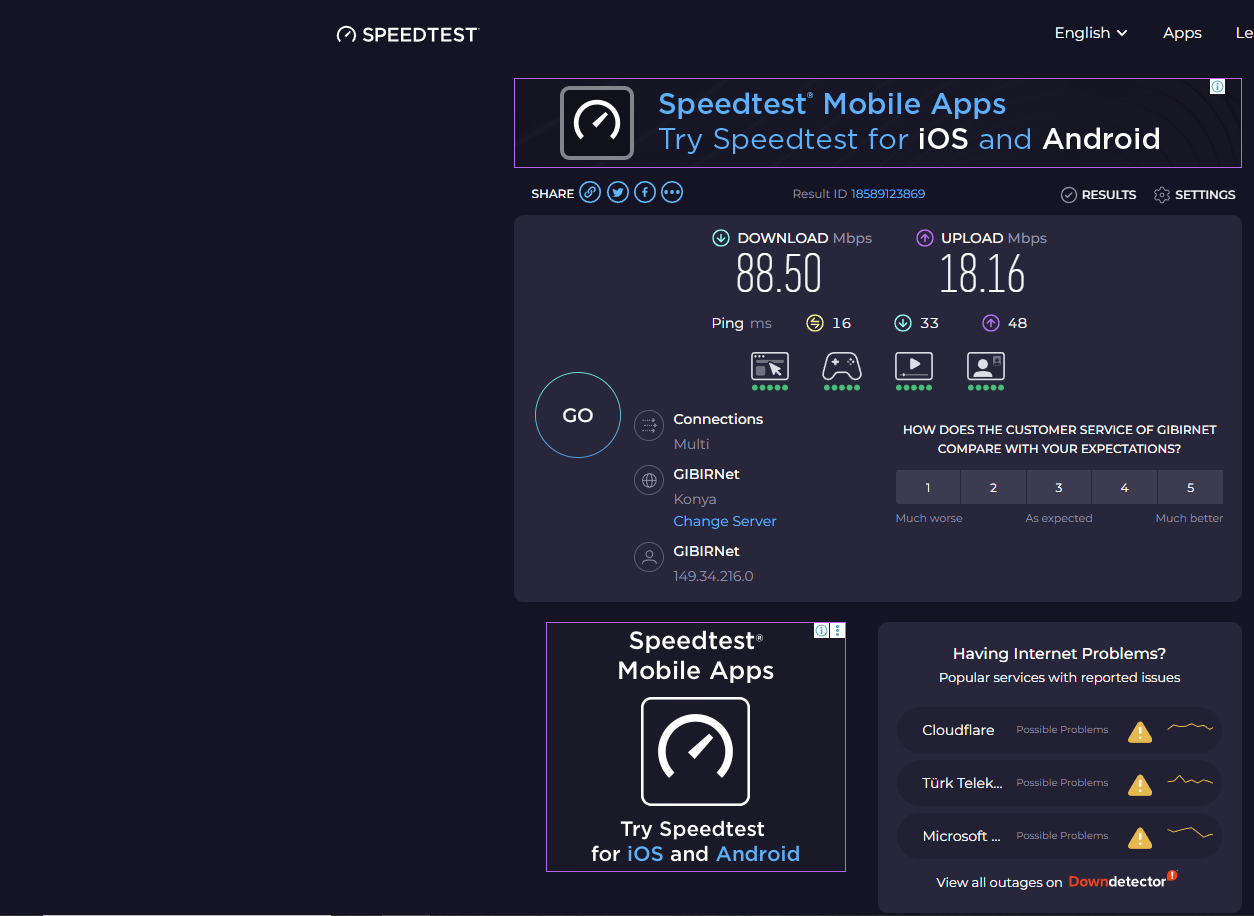The height and width of the screenshot is (916, 1254).
Task: Click the user ISP icon by GIBIRNet
Action: [x=649, y=557]
